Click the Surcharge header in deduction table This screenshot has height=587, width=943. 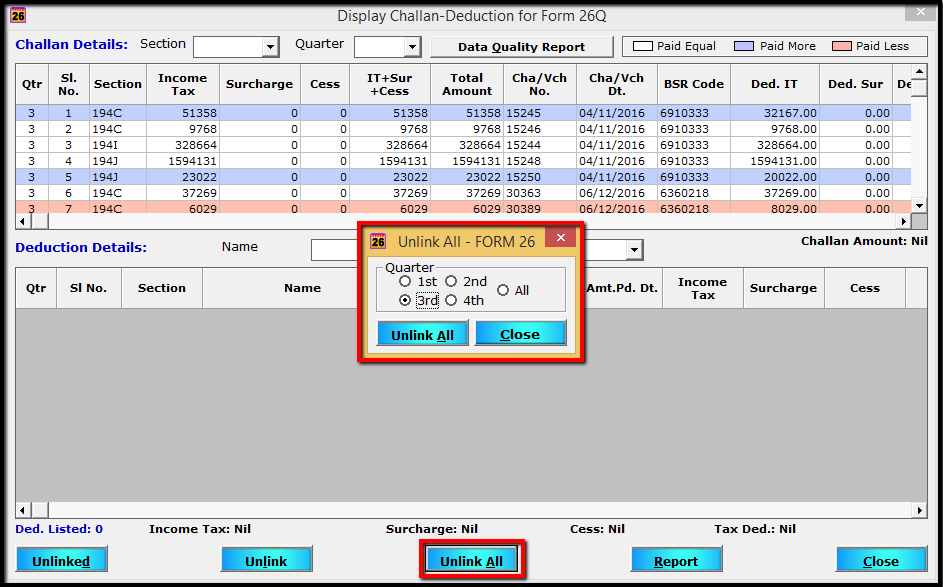(784, 288)
